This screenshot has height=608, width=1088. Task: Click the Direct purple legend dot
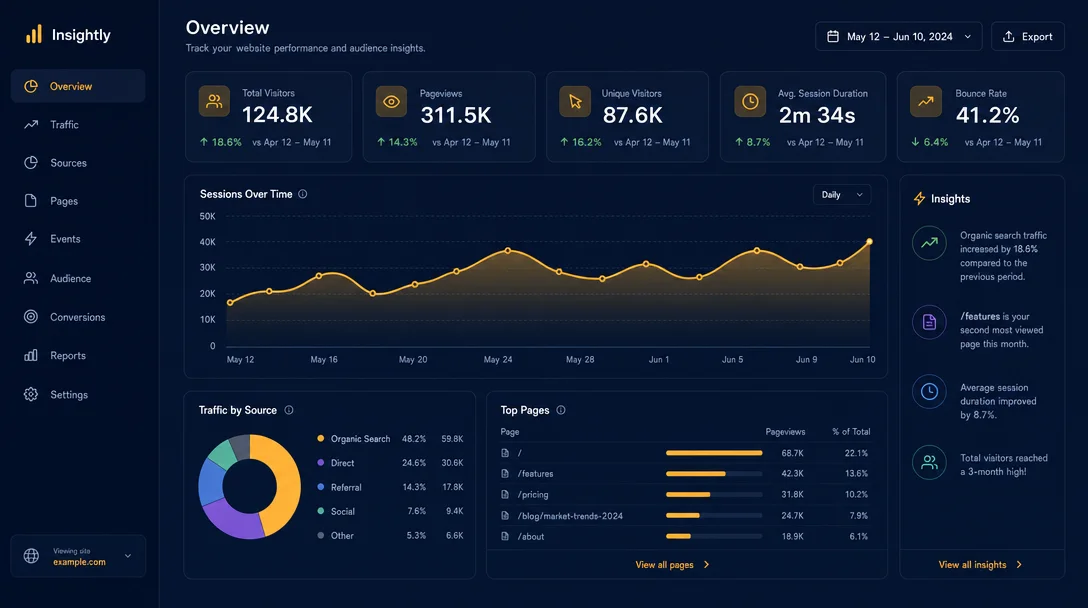321,462
